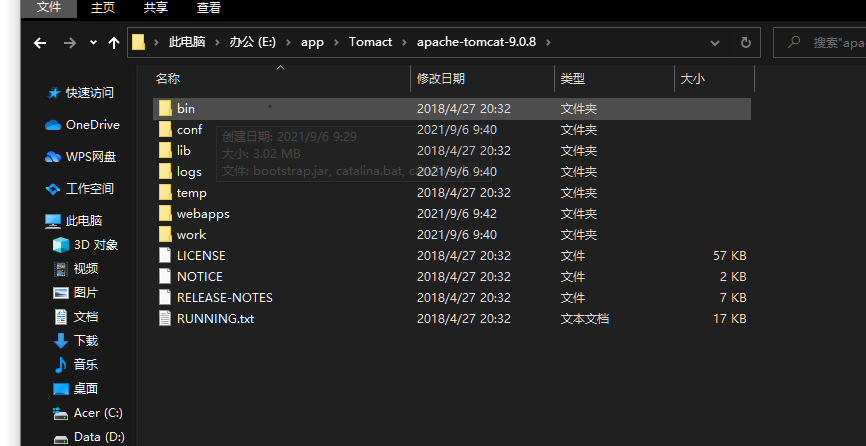
Task: Select the temp folder icon
Action: point(165,192)
